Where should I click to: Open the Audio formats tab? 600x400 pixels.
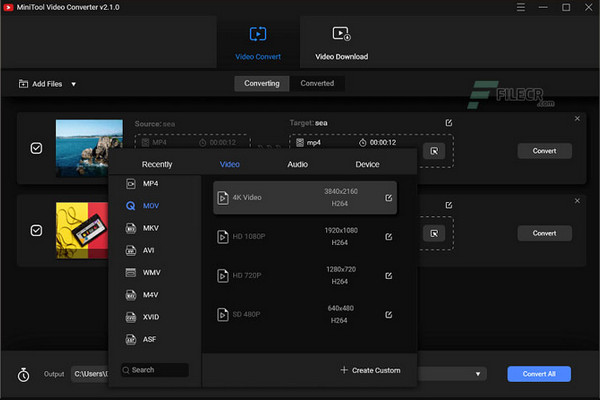tap(297, 164)
